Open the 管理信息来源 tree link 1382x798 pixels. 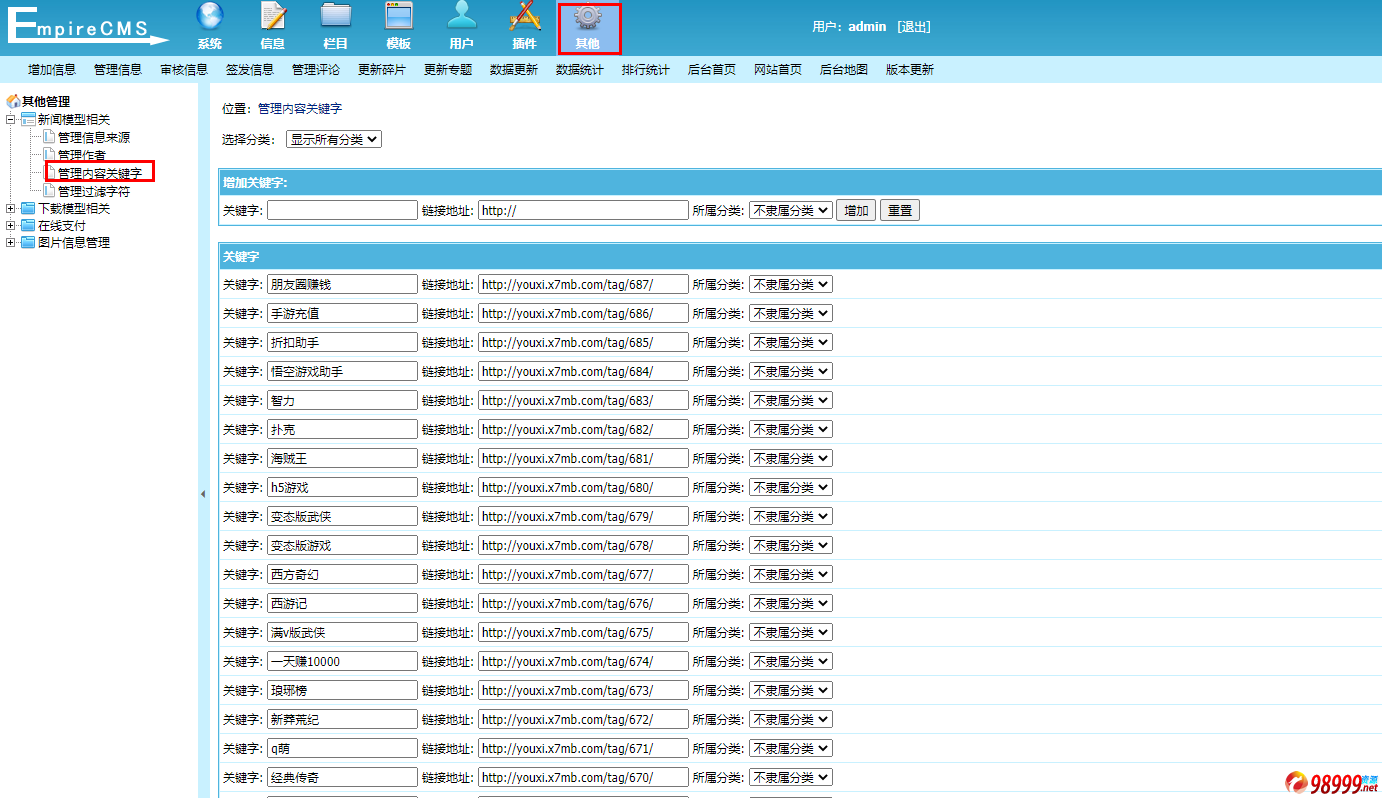coord(94,137)
